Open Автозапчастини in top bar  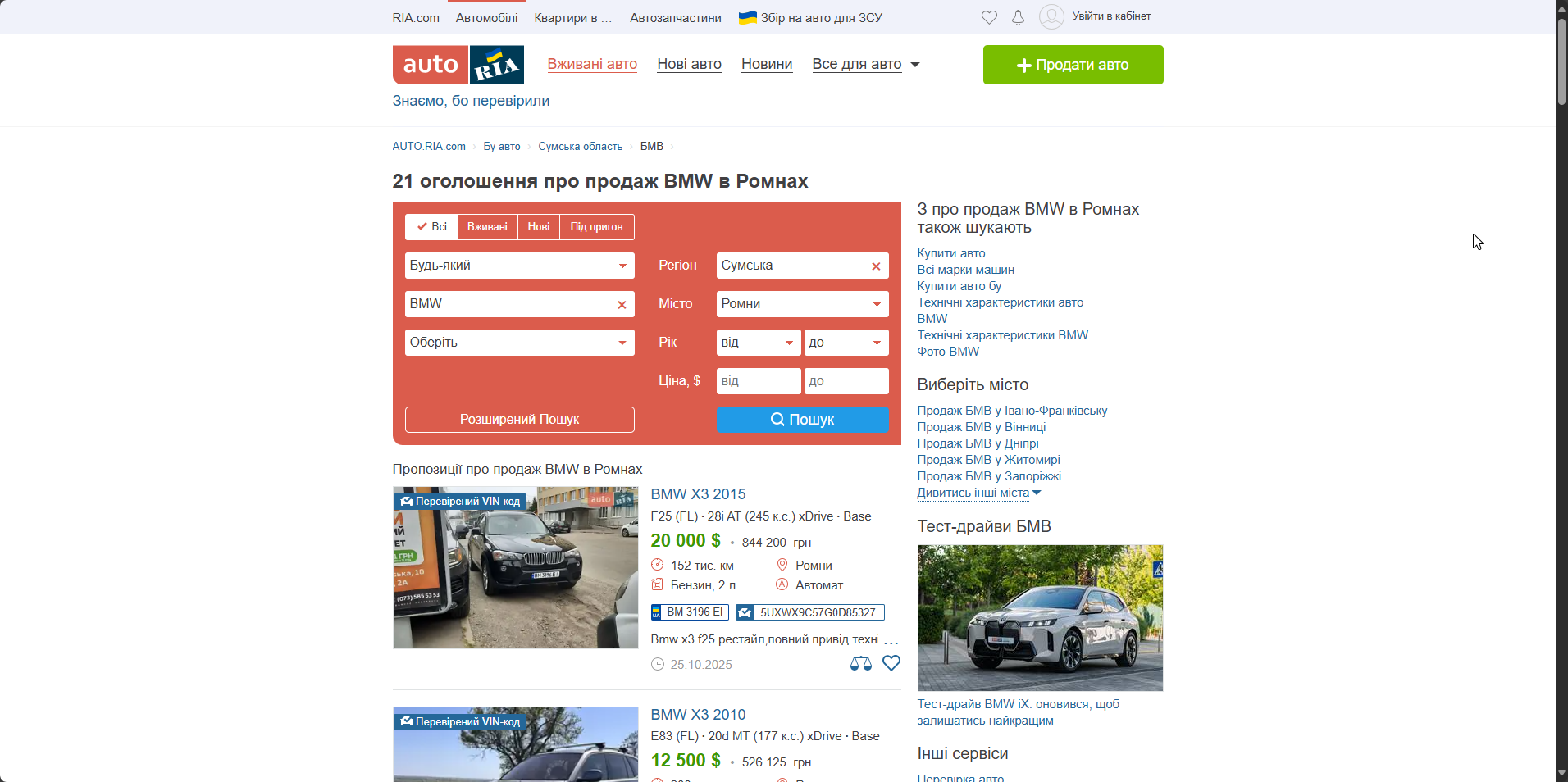[x=676, y=18]
